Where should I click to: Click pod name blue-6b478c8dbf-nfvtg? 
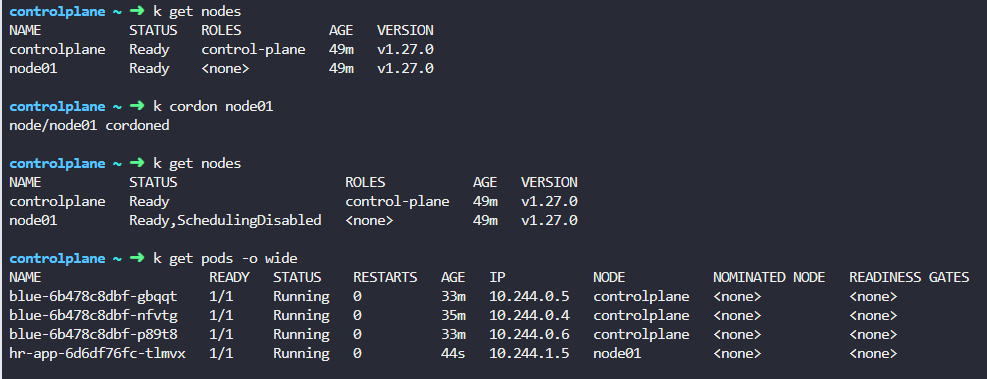point(93,315)
